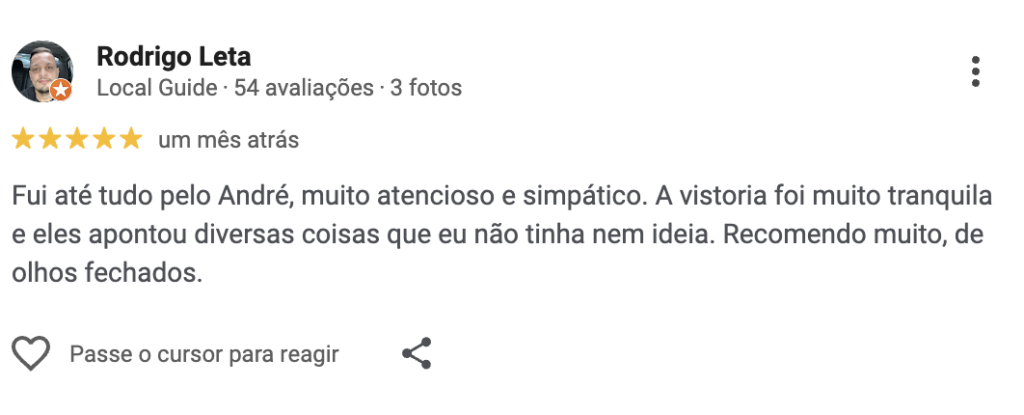This screenshot has height=415, width=1024.
Task: Click the fifth and last rating star
Action: coord(131,139)
